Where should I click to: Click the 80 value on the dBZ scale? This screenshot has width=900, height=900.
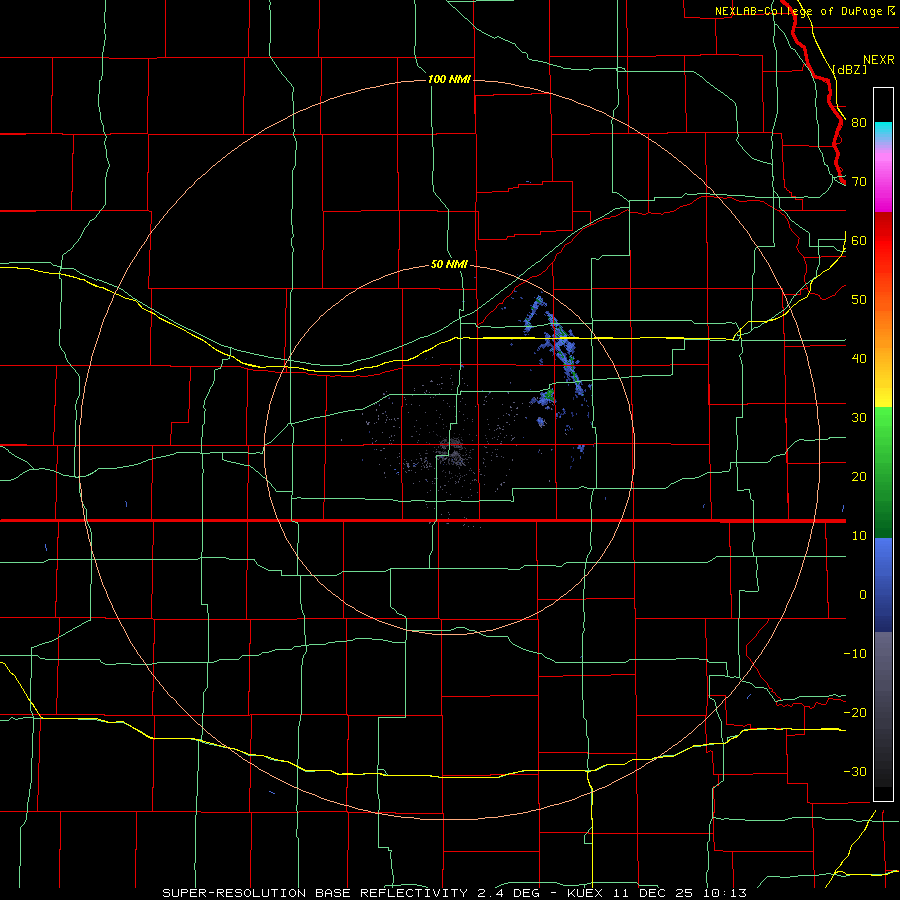pos(859,123)
